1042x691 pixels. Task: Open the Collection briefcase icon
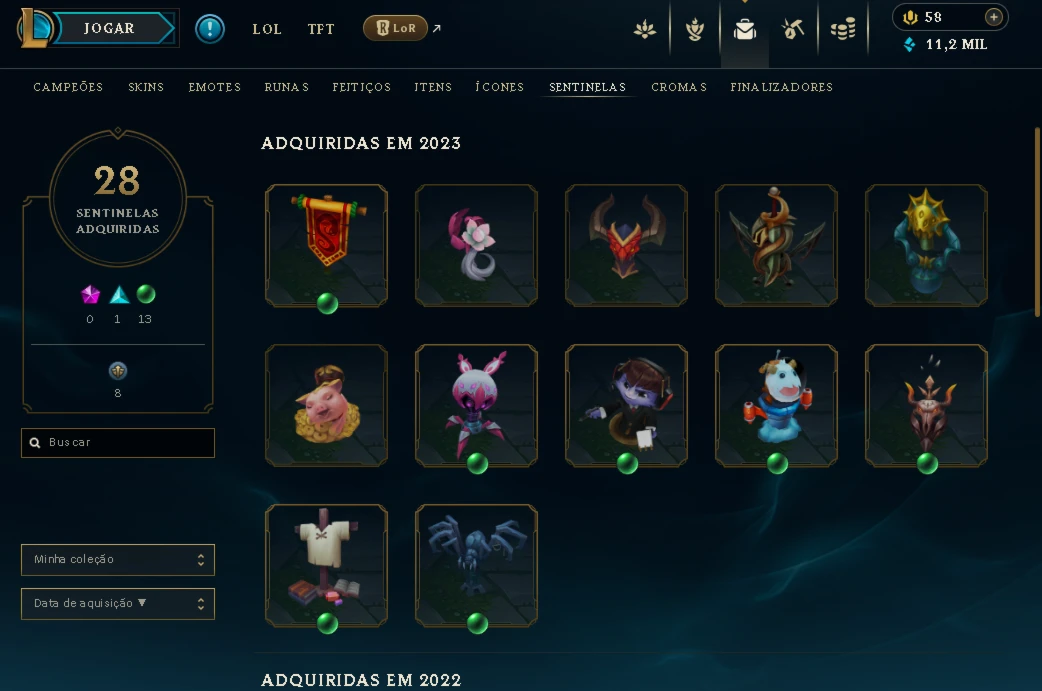tap(744, 29)
